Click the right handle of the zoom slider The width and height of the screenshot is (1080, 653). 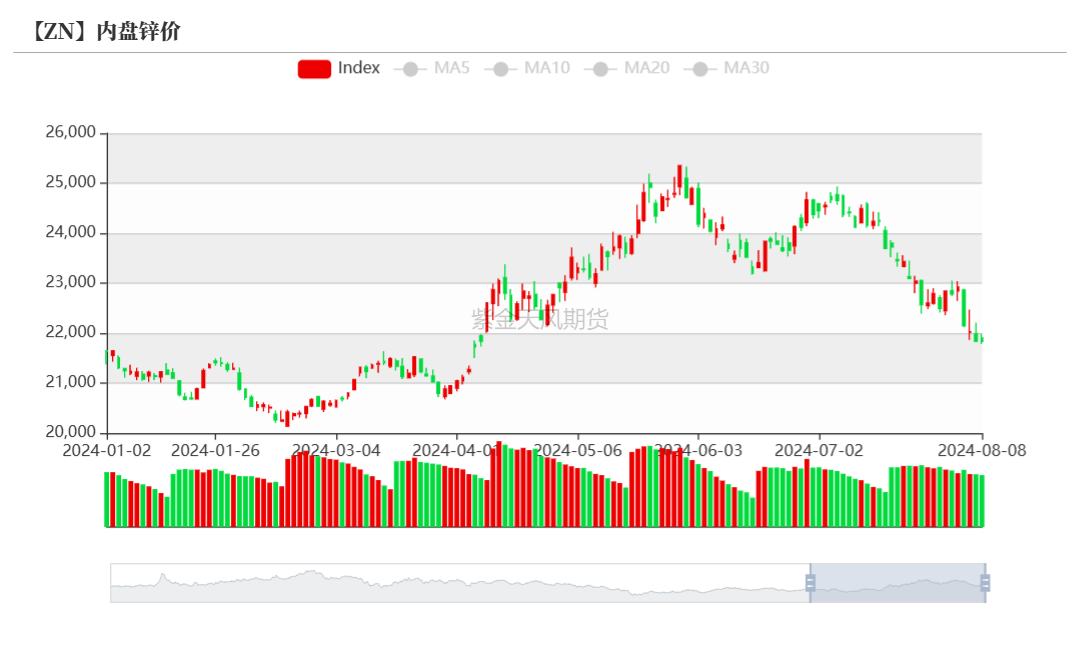(985, 583)
